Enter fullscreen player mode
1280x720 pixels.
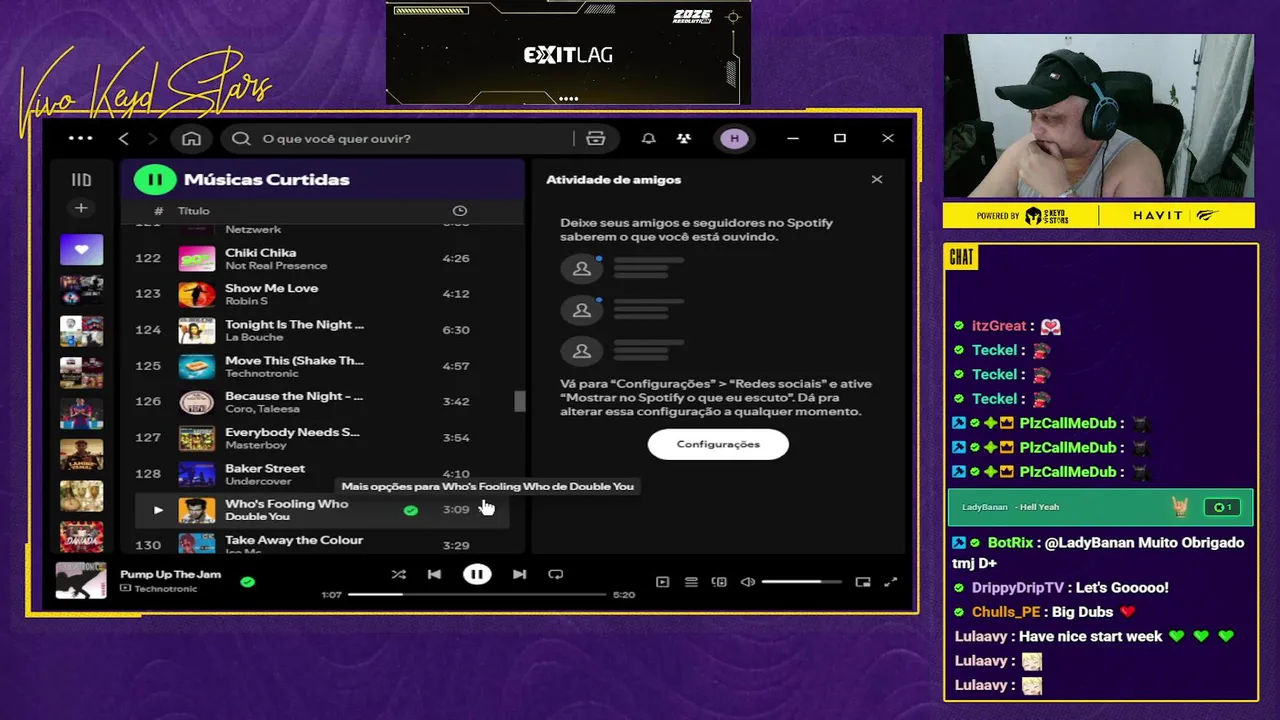coord(891,582)
